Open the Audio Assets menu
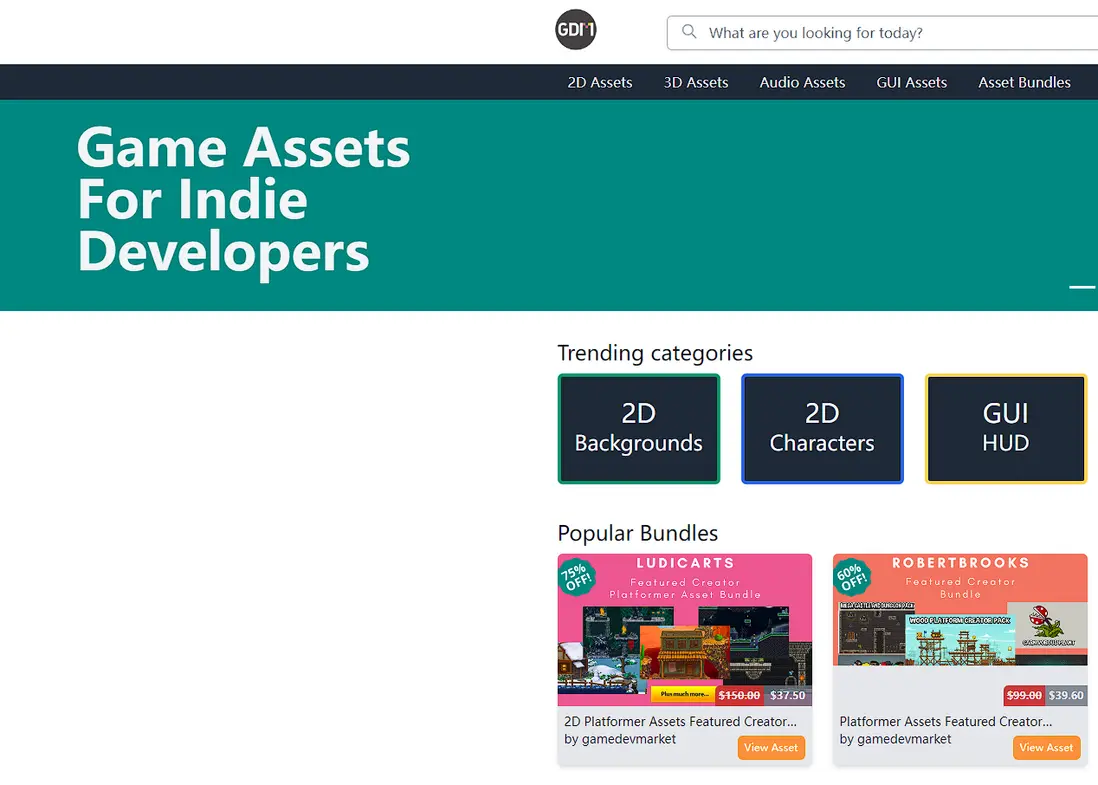The width and height of the screenshot is (1098, 785). point(802,83)
